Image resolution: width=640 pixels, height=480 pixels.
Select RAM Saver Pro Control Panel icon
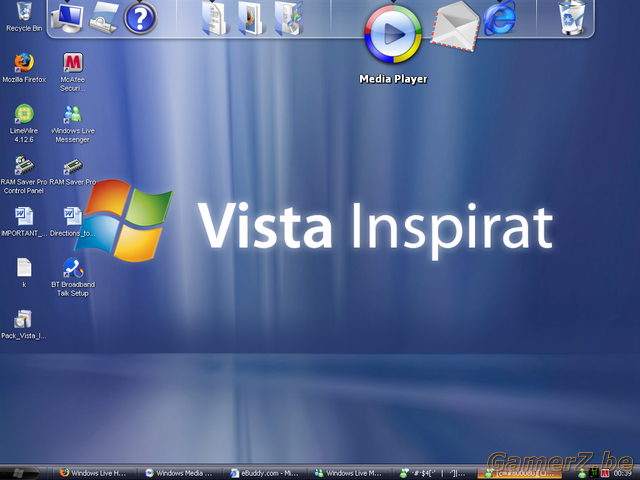click(24, 175)
